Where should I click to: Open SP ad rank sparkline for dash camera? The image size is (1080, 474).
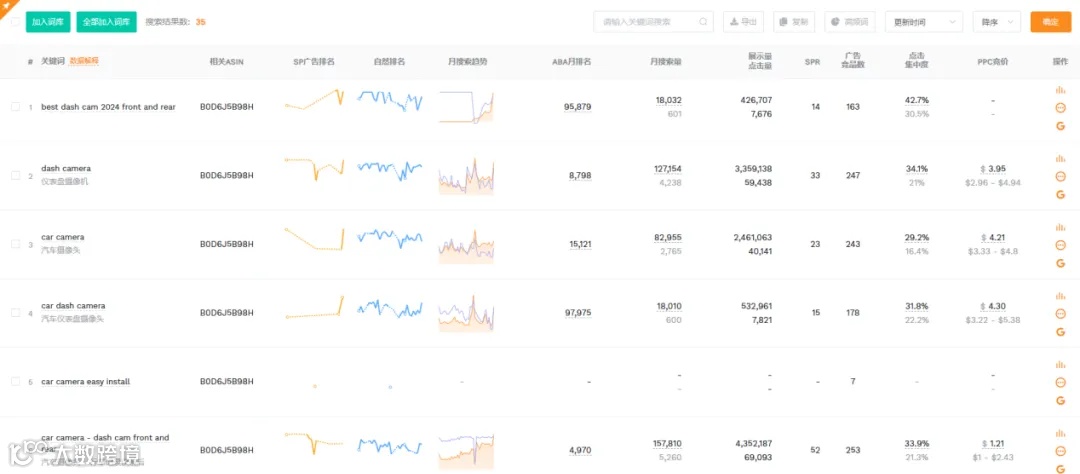314,168
